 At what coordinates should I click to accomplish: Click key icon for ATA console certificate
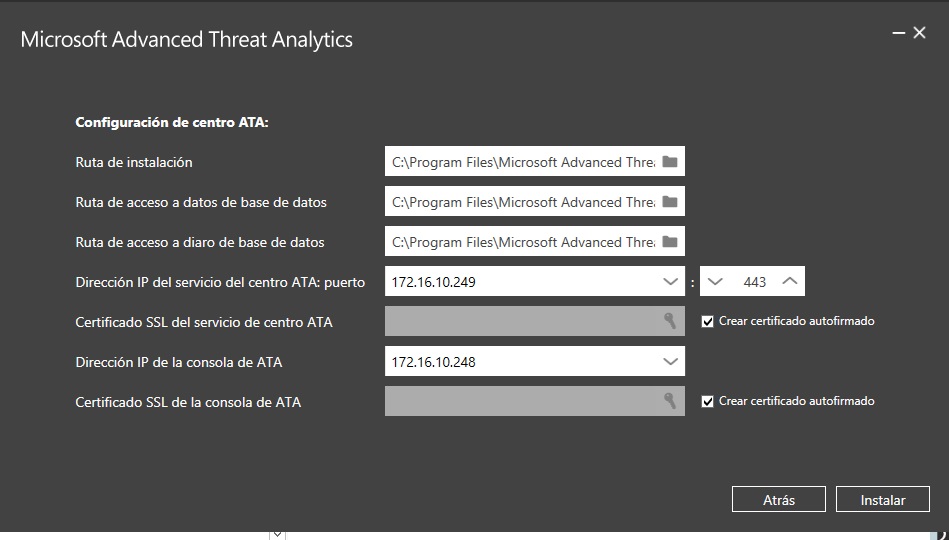(670, 401)
